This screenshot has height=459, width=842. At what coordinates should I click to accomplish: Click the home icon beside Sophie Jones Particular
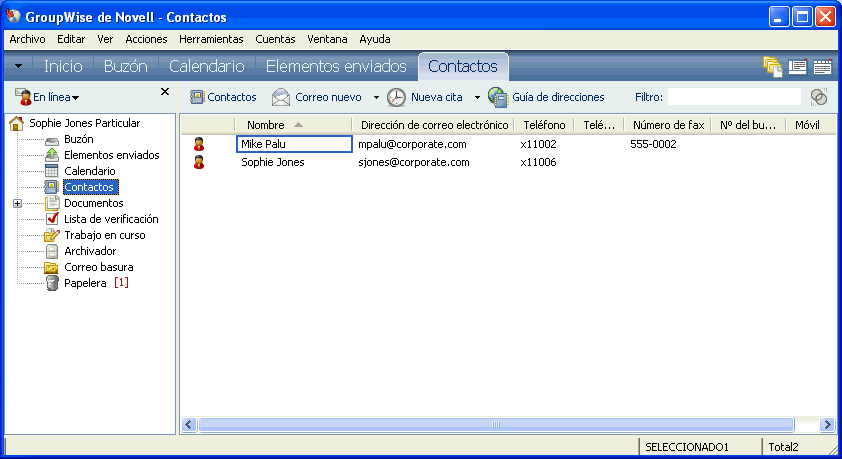click(x=17, y=123)
